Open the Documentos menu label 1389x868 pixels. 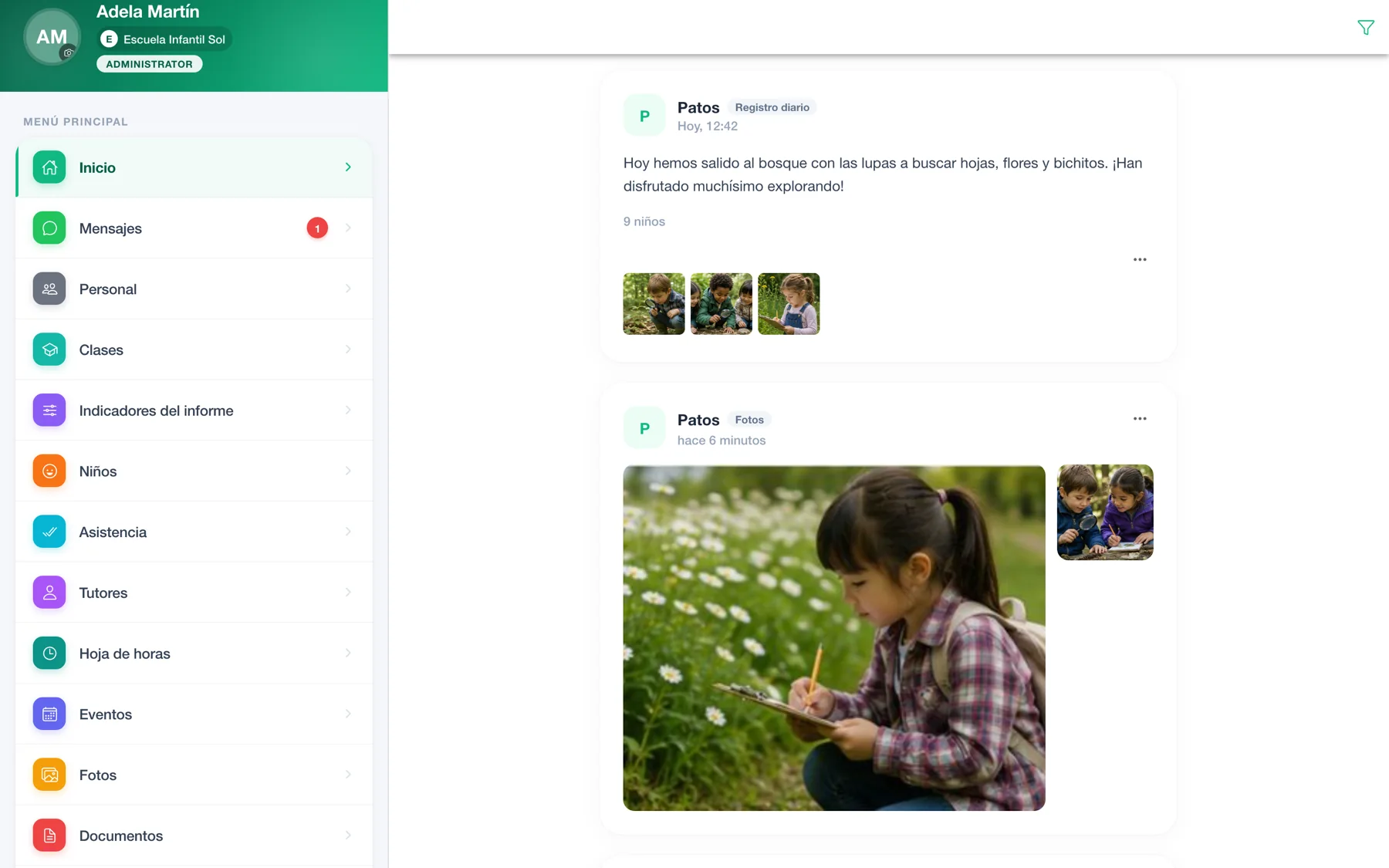121,836
